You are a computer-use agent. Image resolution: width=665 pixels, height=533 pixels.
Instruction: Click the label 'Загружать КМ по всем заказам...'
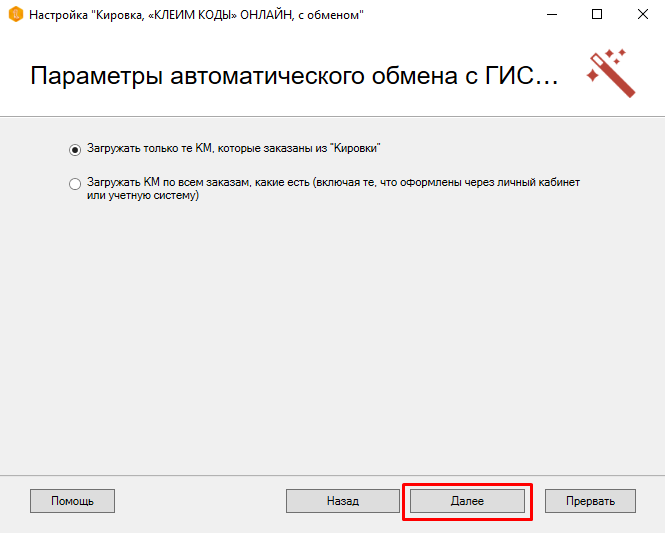[x=333, y=189]
